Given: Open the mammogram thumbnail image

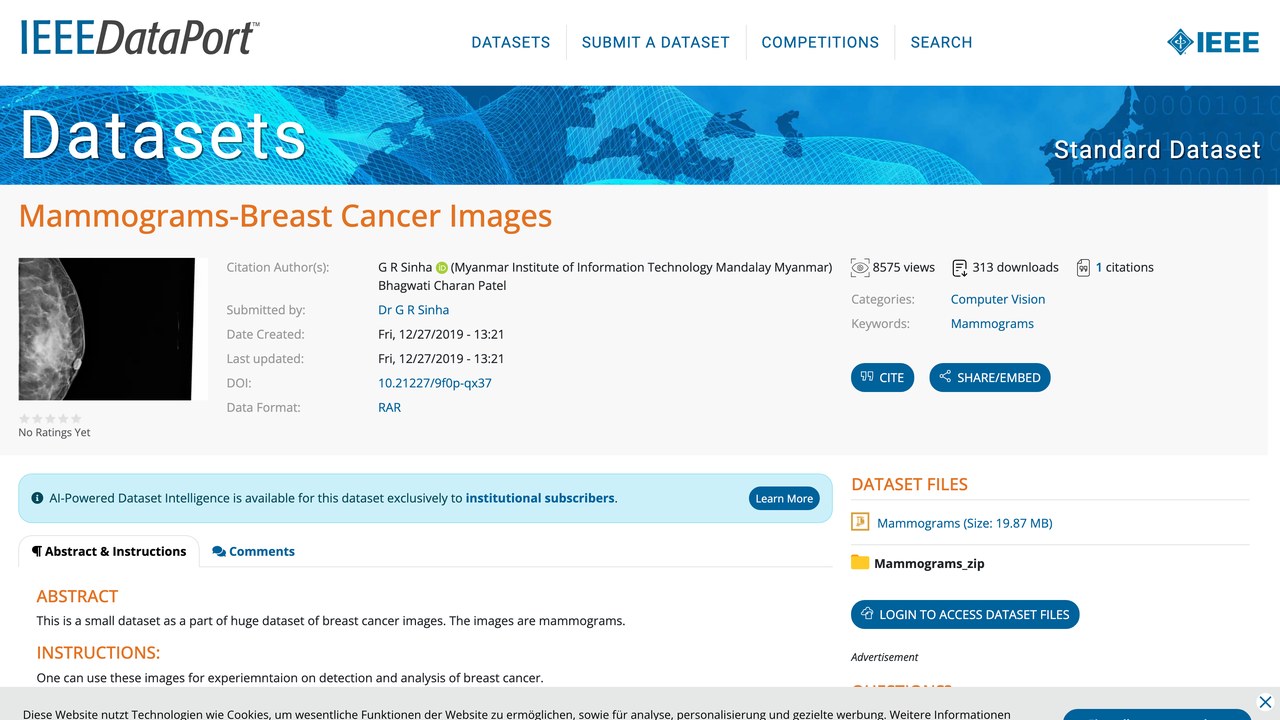Looking at the screenshot, I should tap(113, 329).
